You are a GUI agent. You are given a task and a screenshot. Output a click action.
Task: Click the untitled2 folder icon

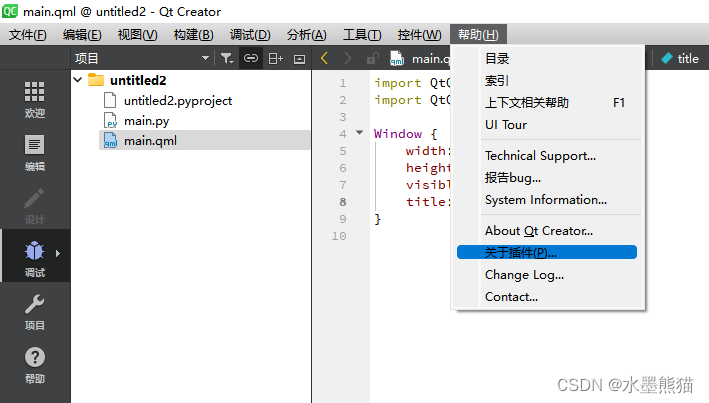(96, 80)
